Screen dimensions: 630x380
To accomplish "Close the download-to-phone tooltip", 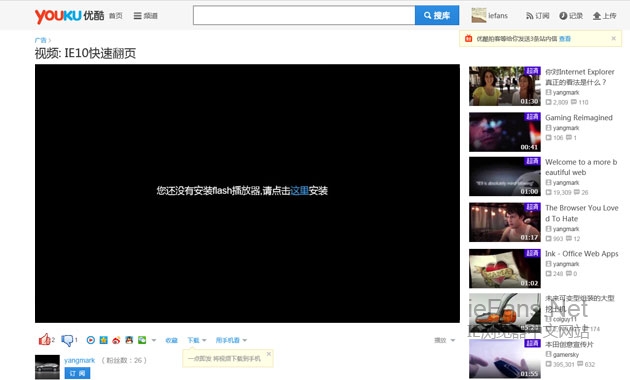I will point(268,354).
